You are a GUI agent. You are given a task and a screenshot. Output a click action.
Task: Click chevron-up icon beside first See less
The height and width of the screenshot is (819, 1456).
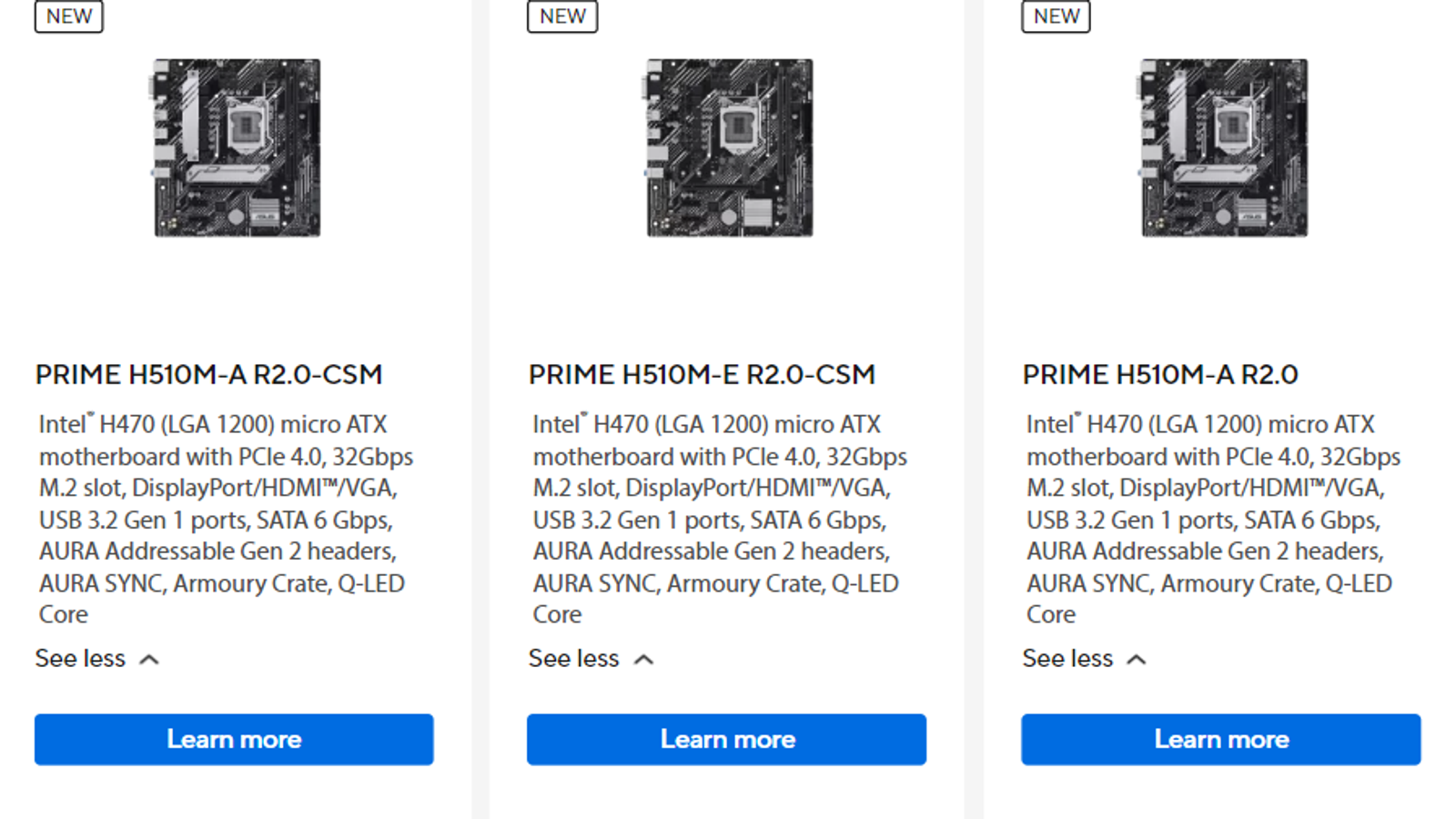149,659
